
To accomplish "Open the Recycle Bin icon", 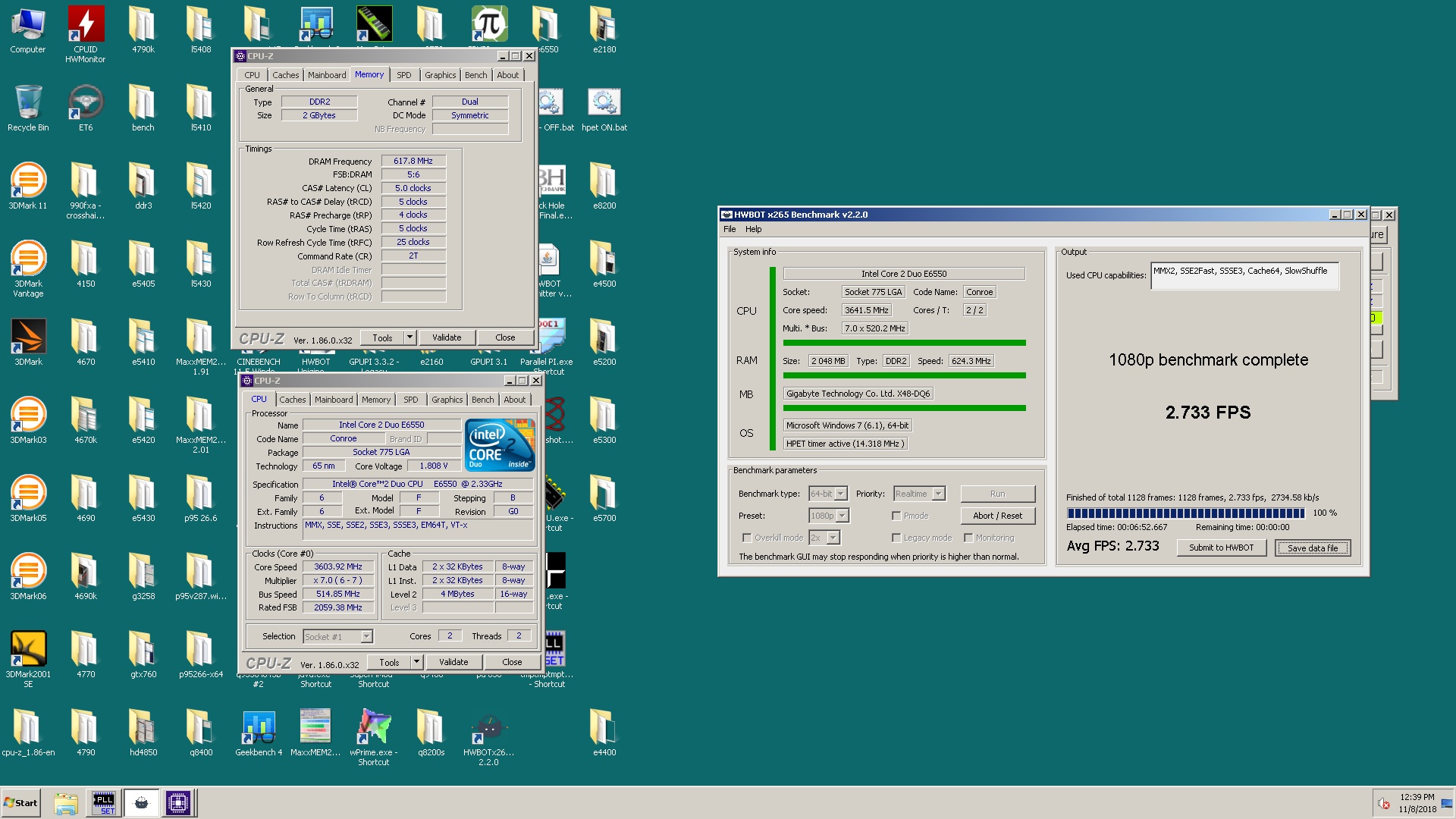I will 28,108.
